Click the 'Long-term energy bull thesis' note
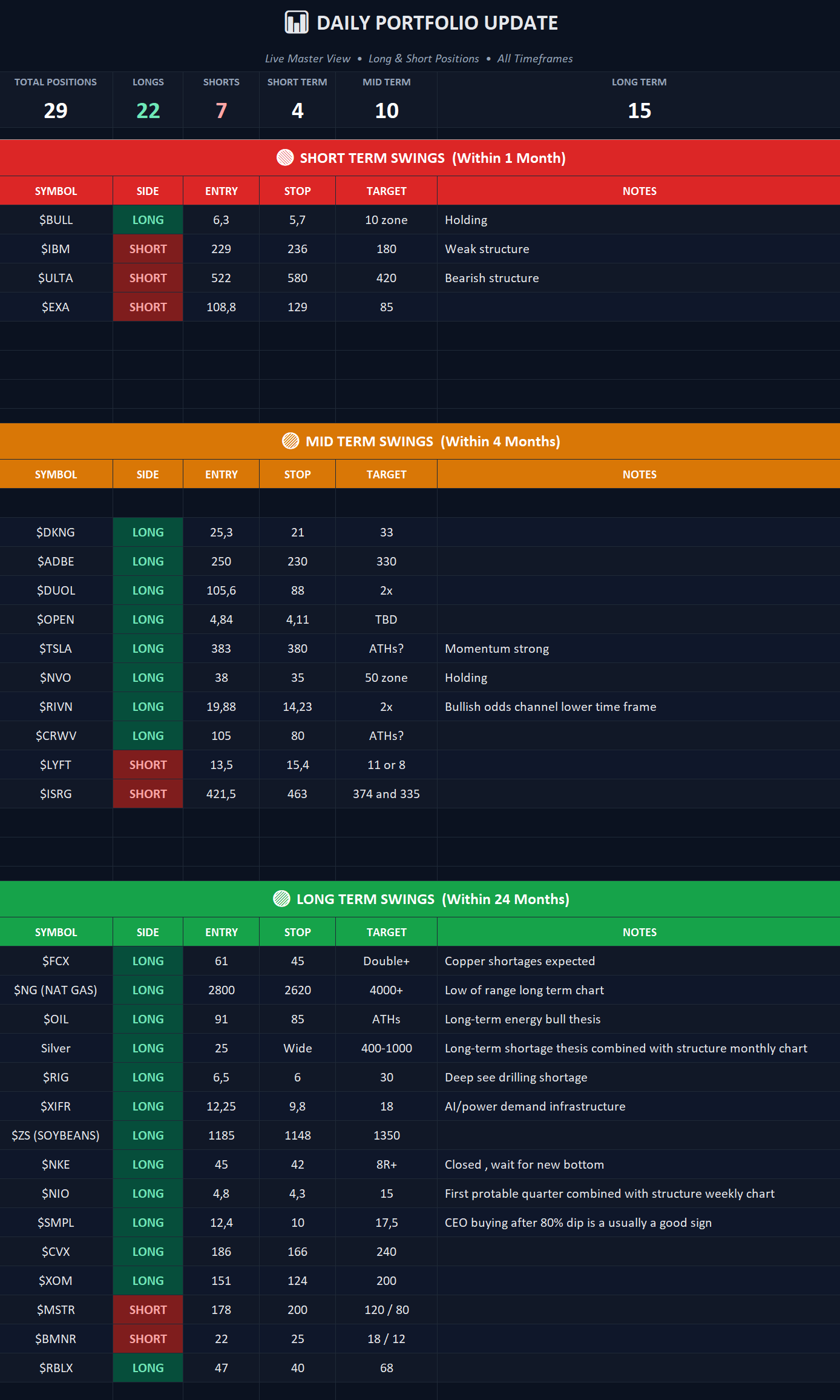 click(x=523, y=1019)
